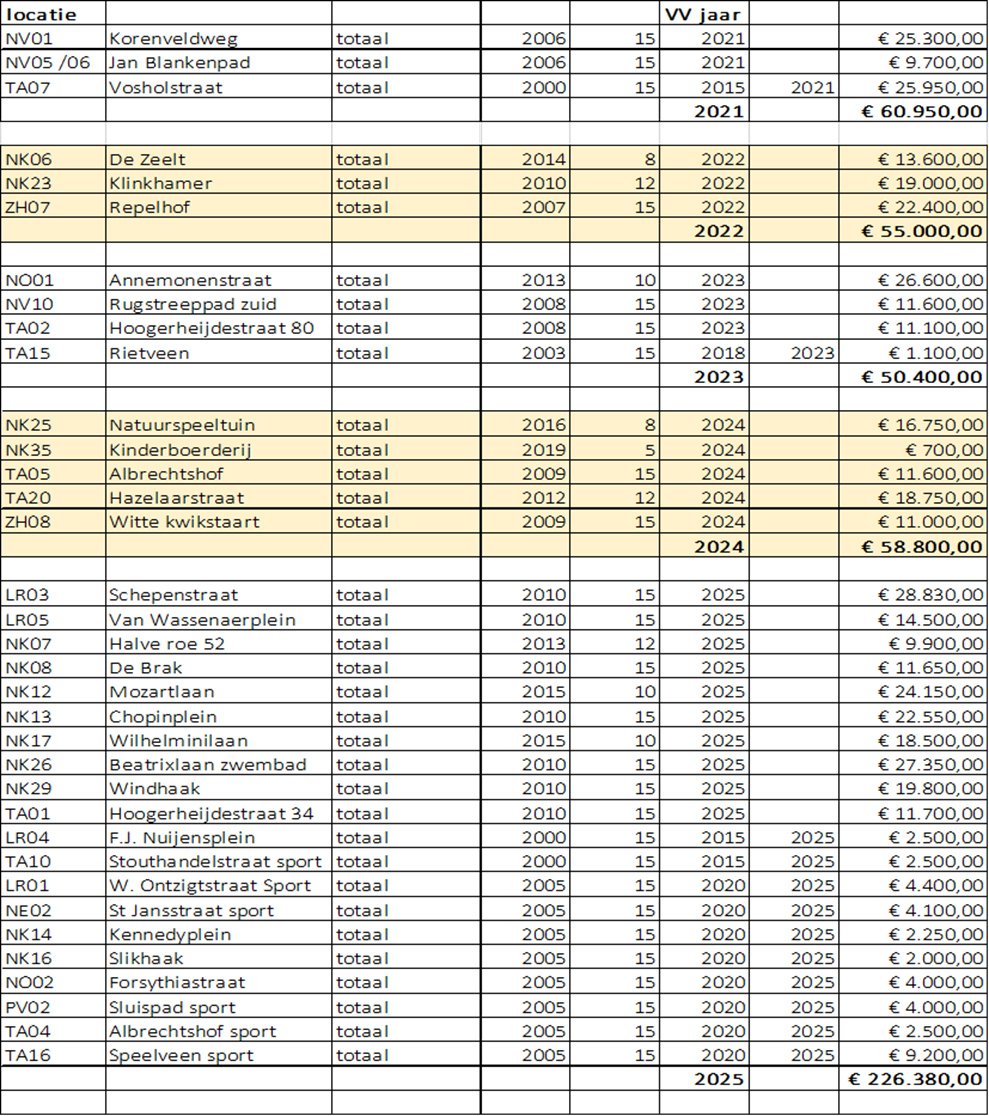Click the 2022 total € 55.000,00 cell
This screenshot has height=1116, width=989.
[x=914, y=231]
